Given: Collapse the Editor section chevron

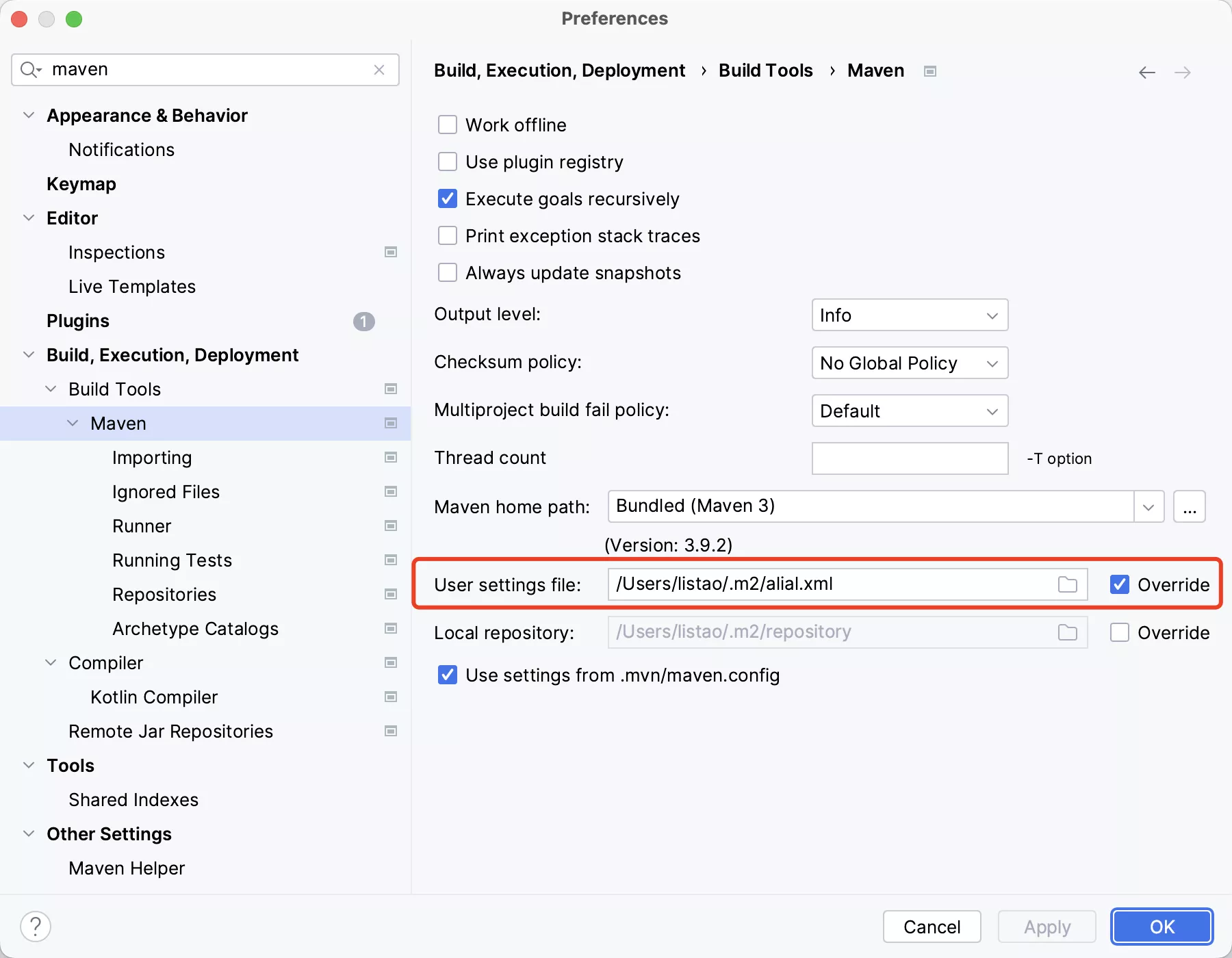Looking at the screenshot, I should point(29,218).
